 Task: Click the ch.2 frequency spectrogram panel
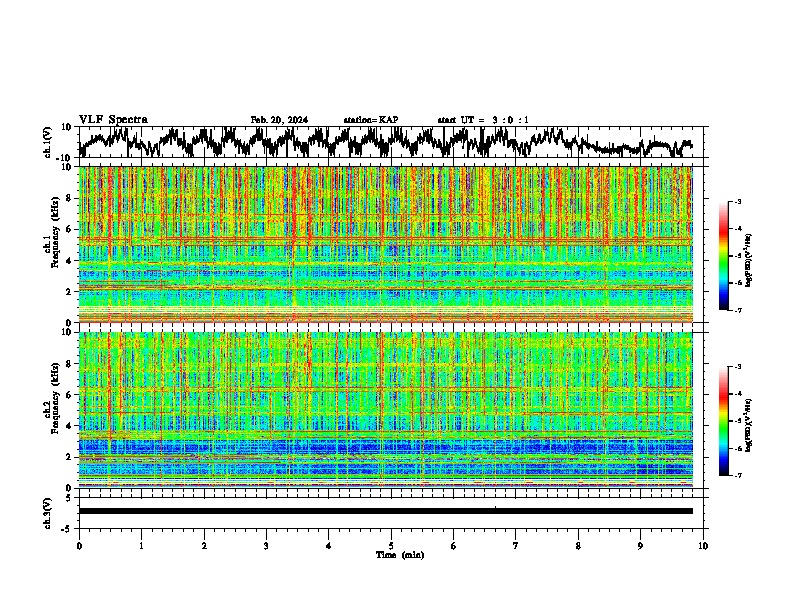coord(385,410)
